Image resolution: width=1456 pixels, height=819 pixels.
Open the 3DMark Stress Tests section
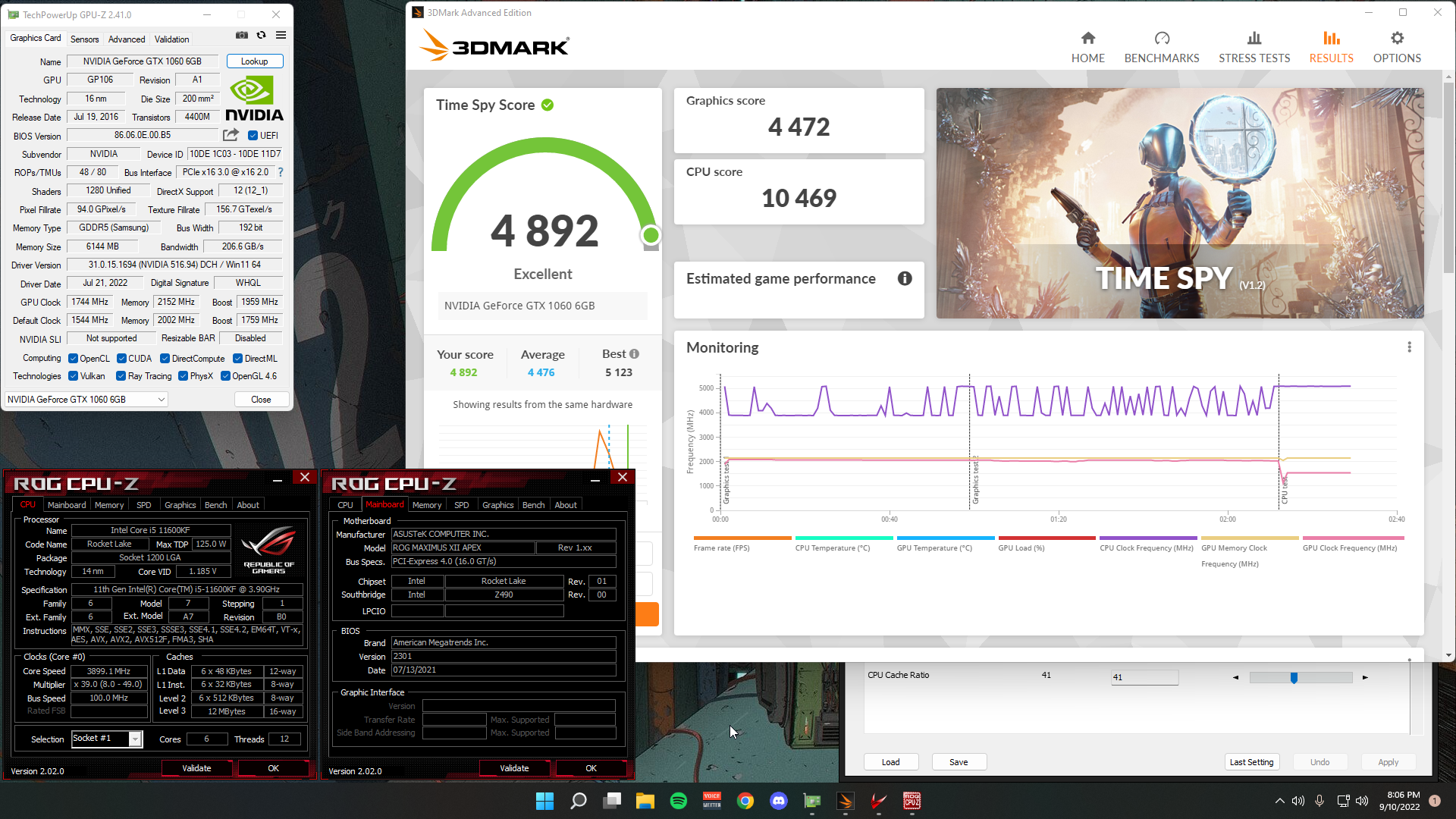click(x=1254, y=47)
